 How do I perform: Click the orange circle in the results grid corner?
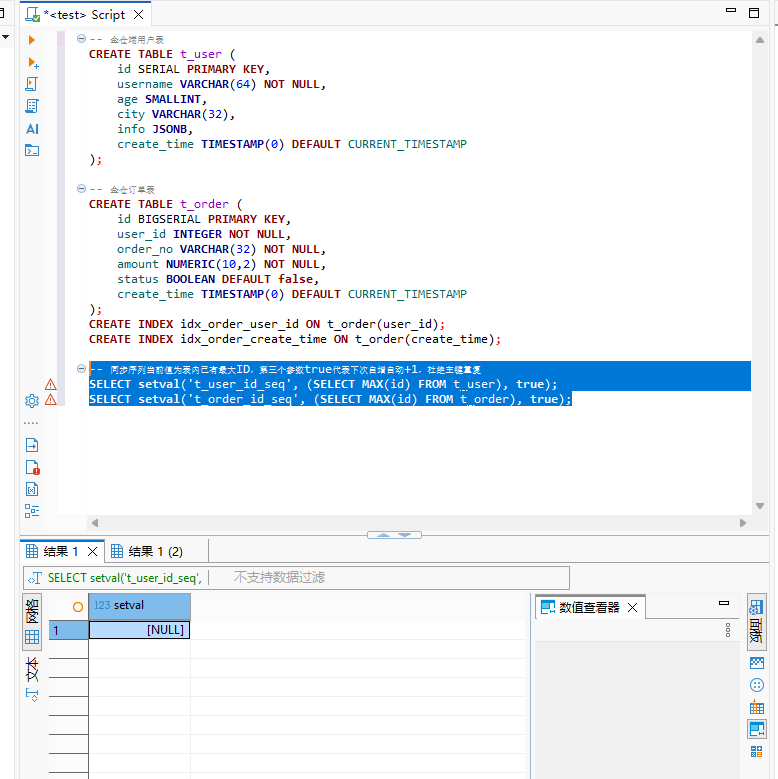(x=78, y=607)
